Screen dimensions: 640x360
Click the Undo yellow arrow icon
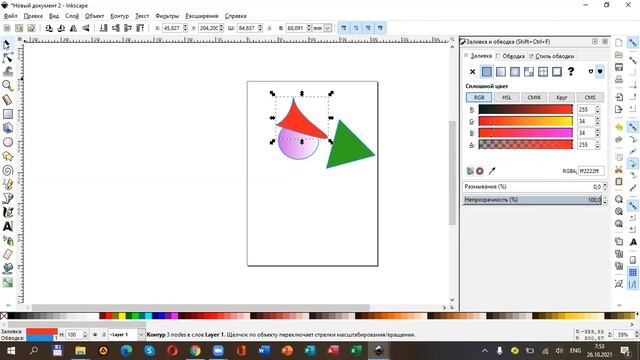click(x=619, y=127)
